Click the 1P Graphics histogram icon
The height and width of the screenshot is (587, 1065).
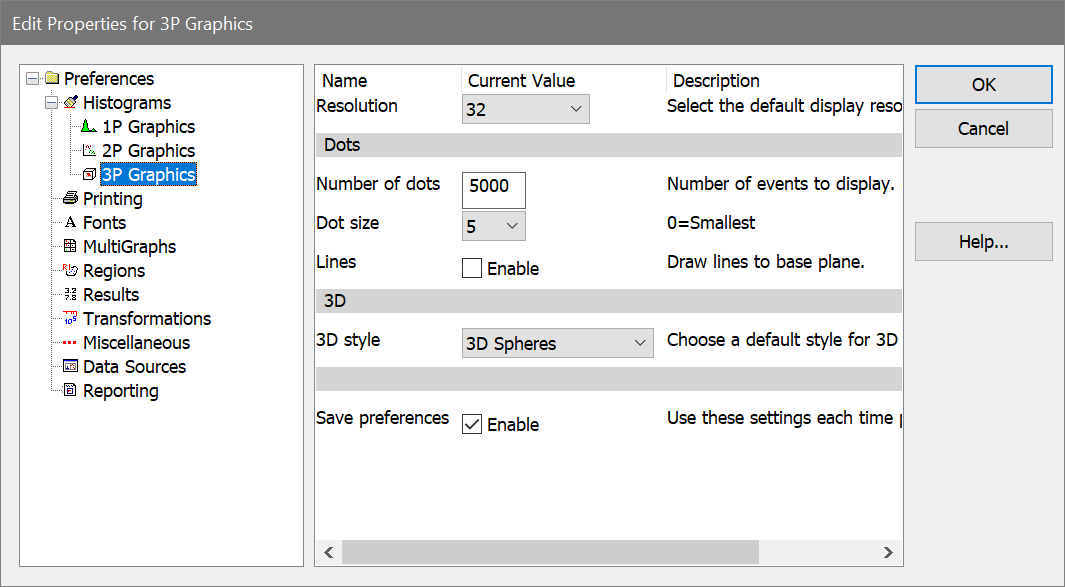[x=89, y=127]
